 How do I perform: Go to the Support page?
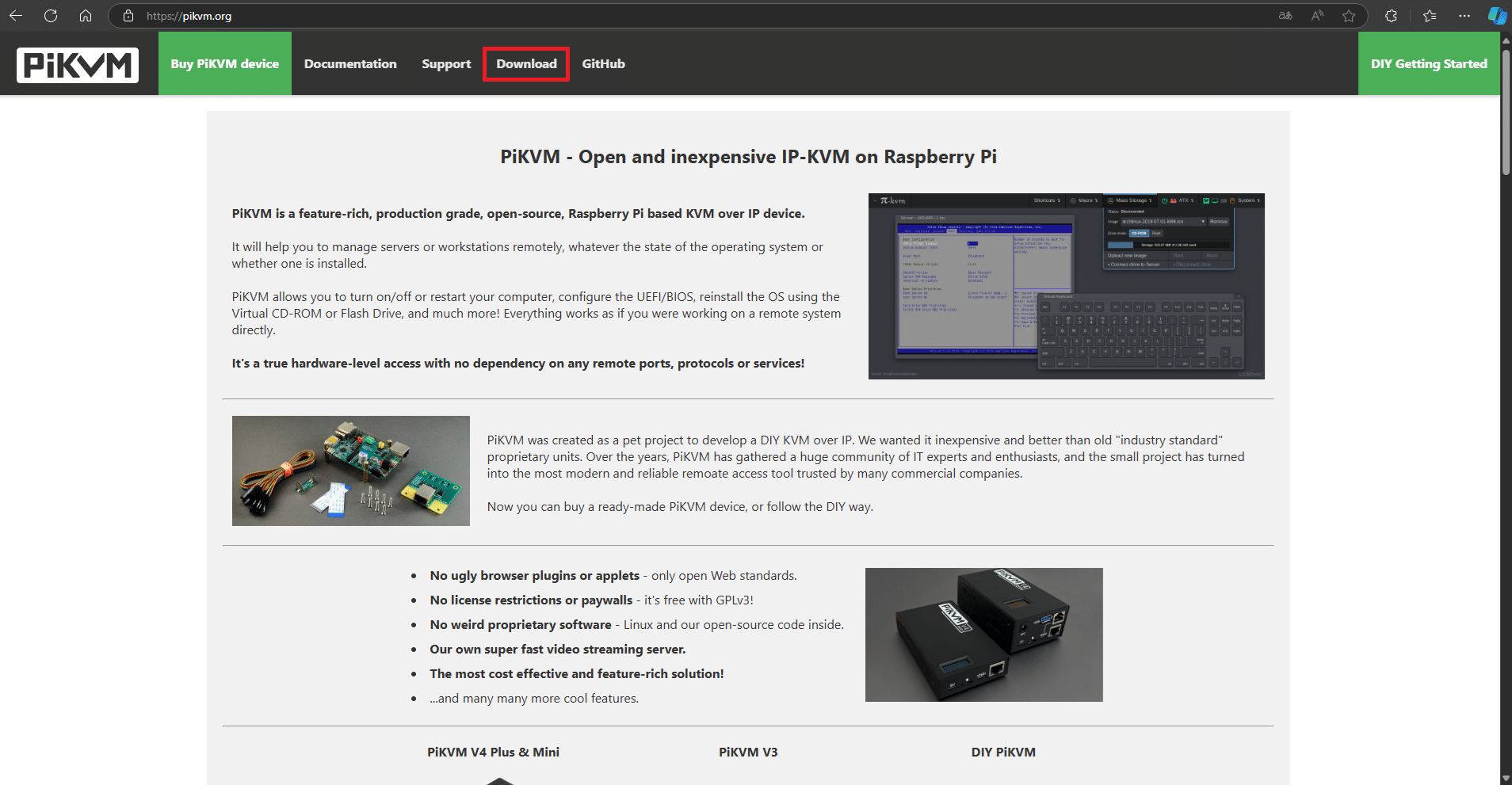click(x=446, y=63)
